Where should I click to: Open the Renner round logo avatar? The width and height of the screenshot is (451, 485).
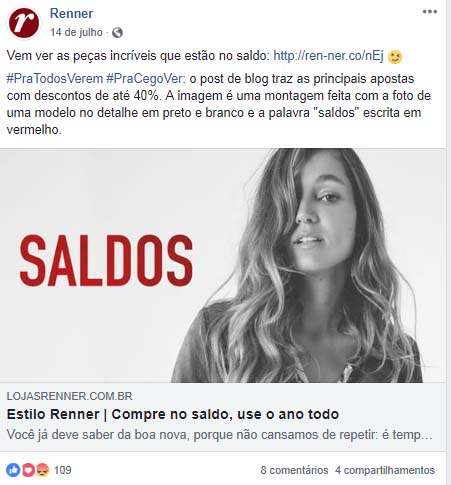point(24,23)
